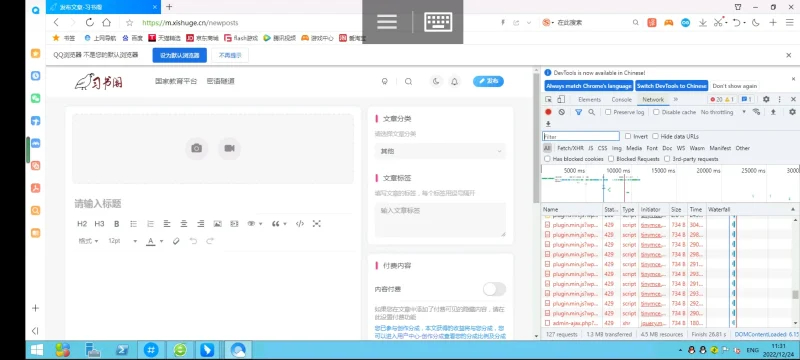Toggle bold formatting in the editor
The width and height of the screenshot is (800, 360).
pyautogui.click(x=116, y=224)
